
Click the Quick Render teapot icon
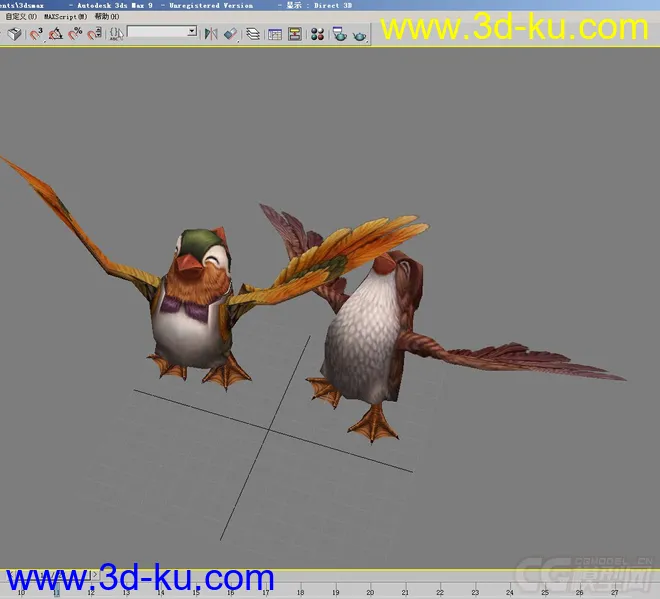359,35
